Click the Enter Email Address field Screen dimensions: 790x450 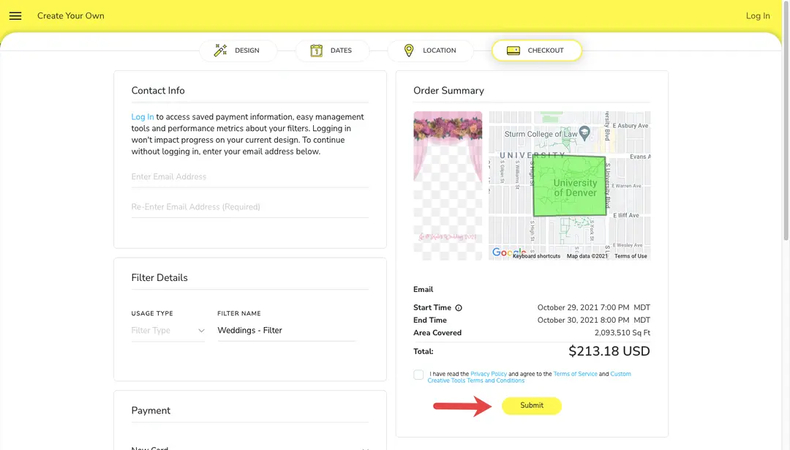tap(249, 177)
